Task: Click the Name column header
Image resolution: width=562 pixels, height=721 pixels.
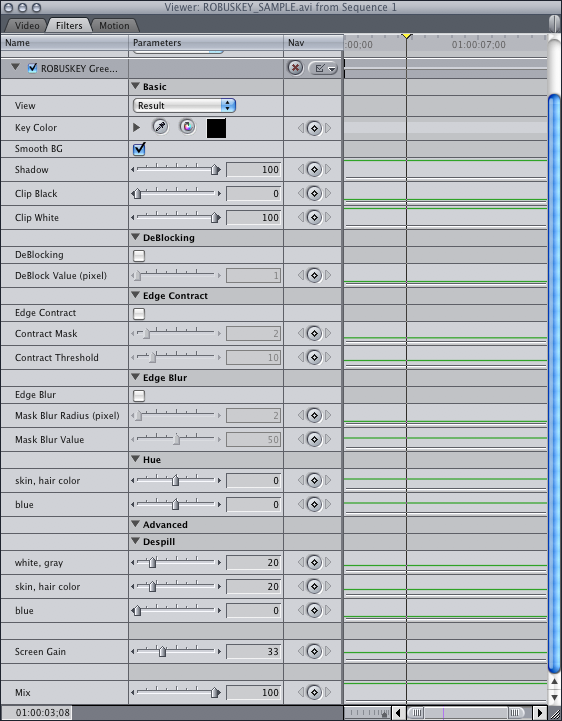Action: tap(64, 43)
